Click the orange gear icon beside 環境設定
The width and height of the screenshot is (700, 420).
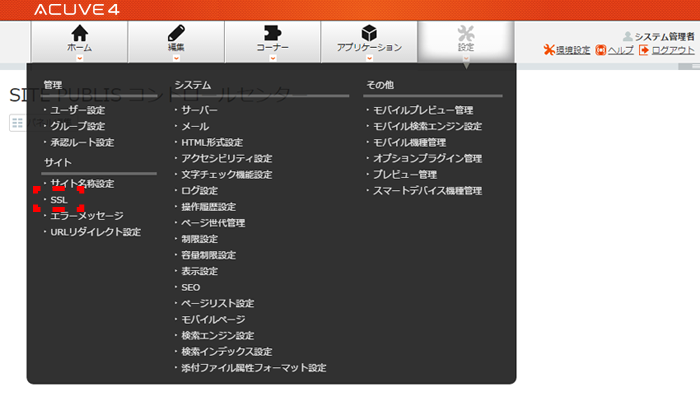(549, 50)
